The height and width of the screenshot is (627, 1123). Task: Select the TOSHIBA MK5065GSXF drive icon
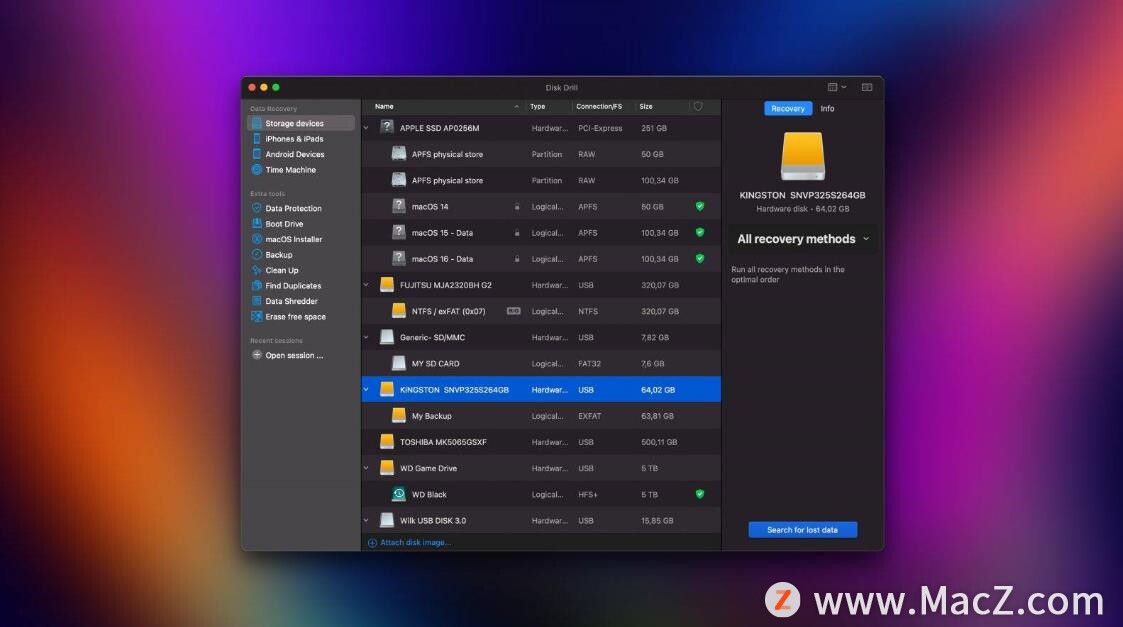tap(387, 441)
